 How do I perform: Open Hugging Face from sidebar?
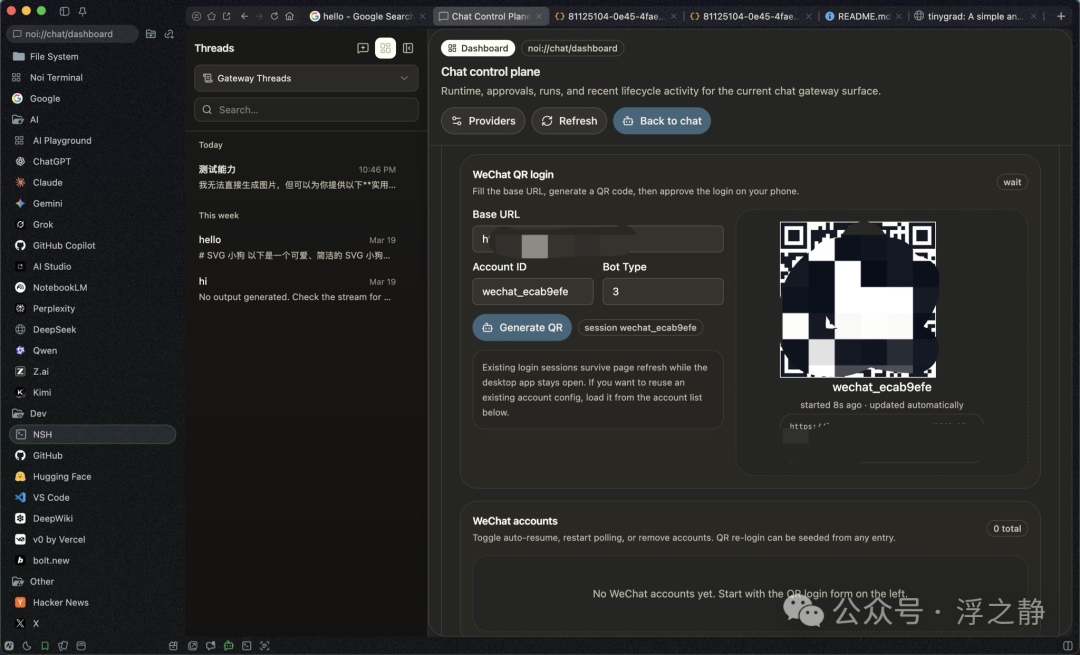click(x=62, y=477)
